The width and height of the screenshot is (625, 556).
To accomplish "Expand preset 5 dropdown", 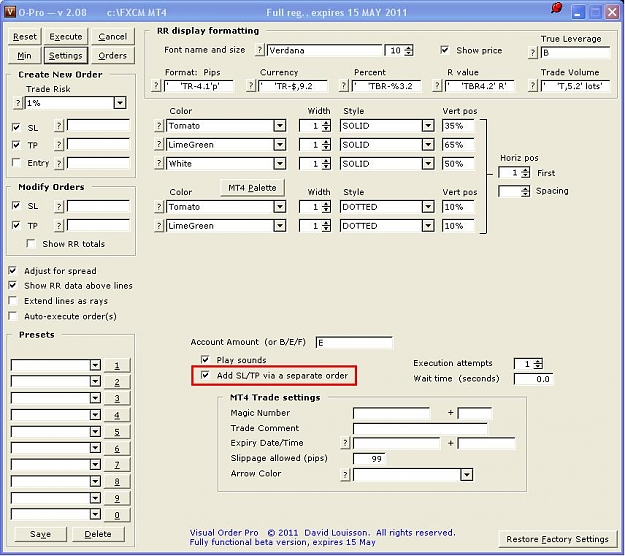I will (x=95, y=431).
